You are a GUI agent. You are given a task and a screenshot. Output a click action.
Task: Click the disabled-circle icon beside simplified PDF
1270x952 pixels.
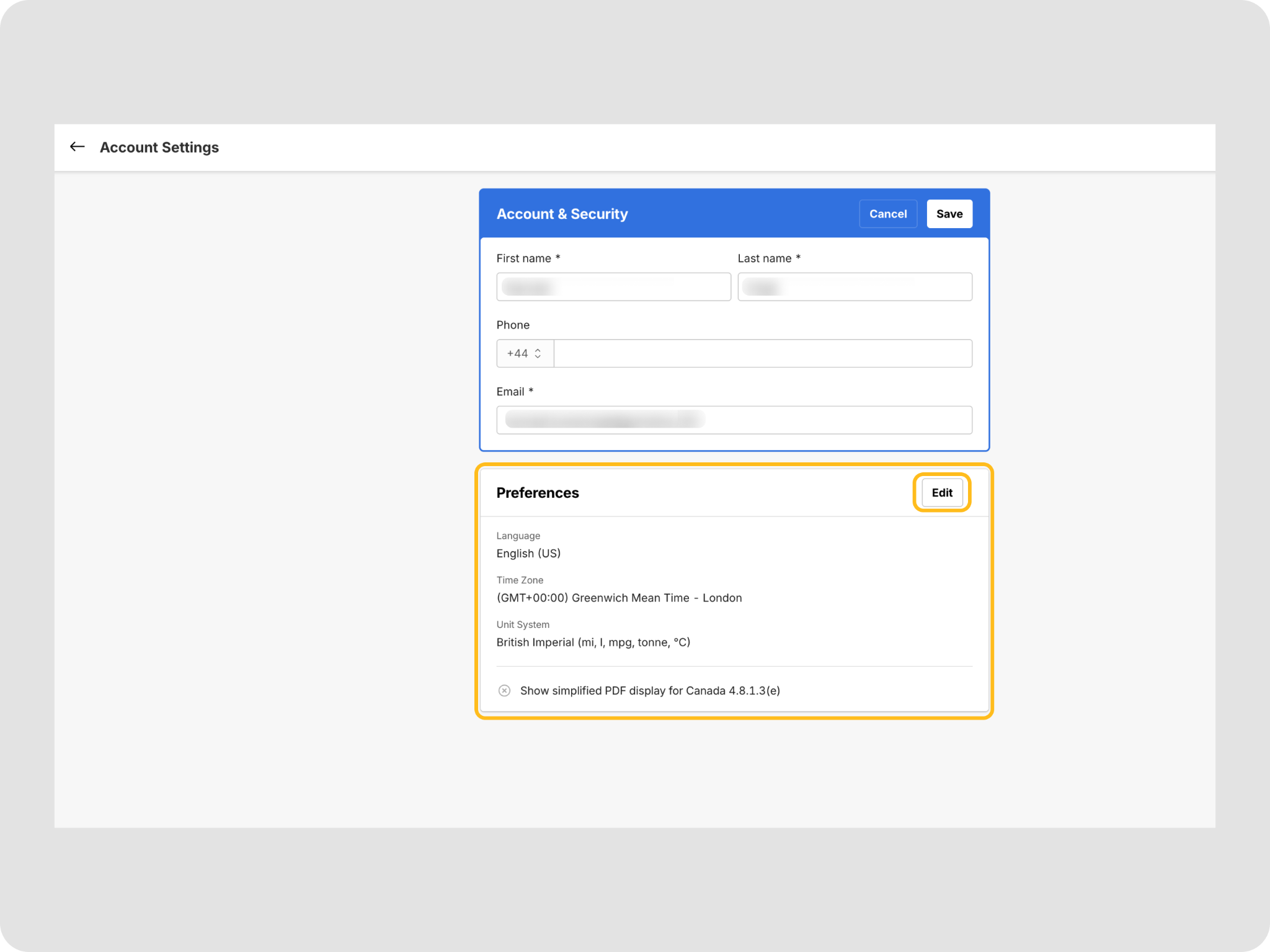click(x=504, y=690)
